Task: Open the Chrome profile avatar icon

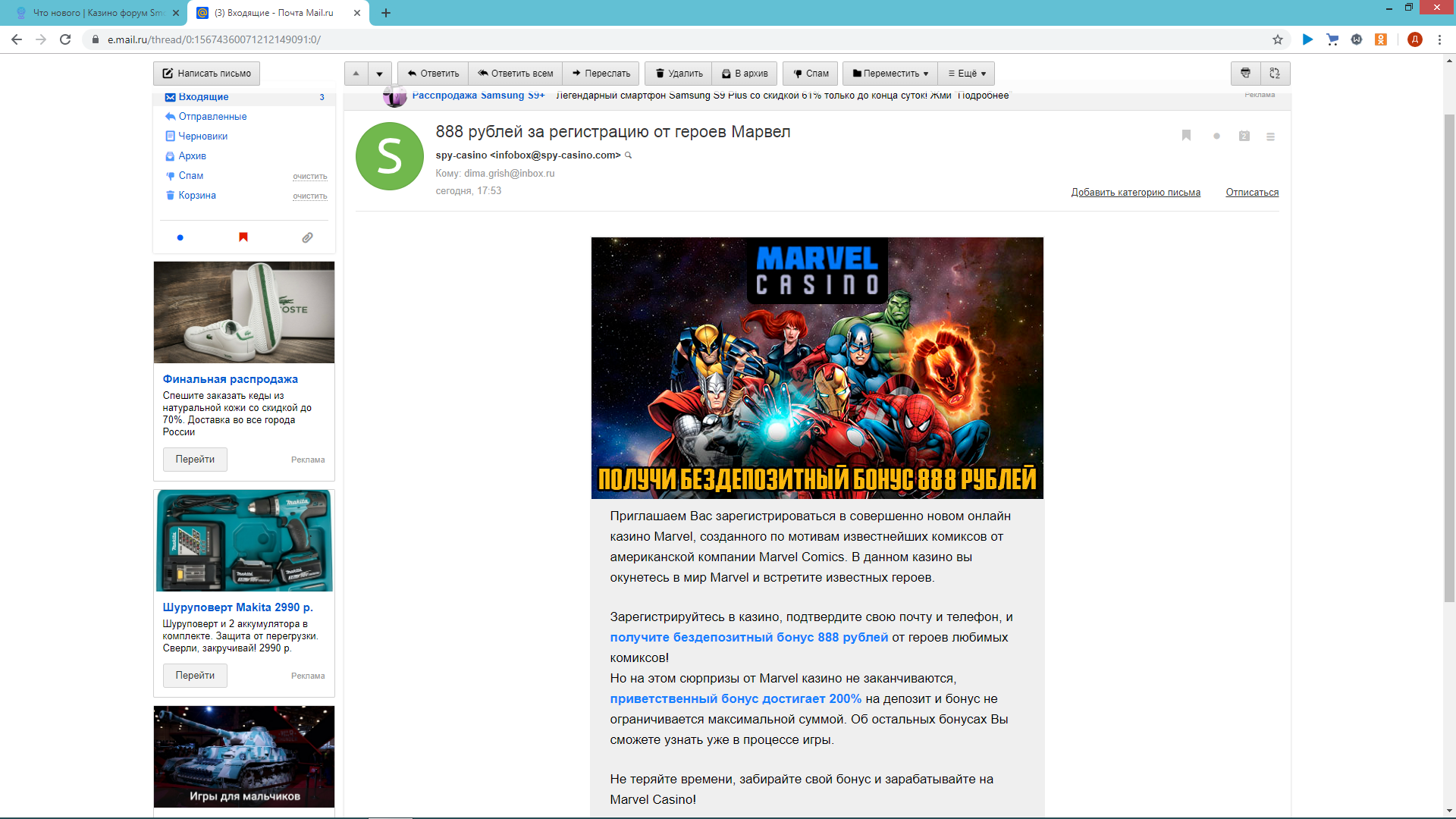Action: 1415,39
